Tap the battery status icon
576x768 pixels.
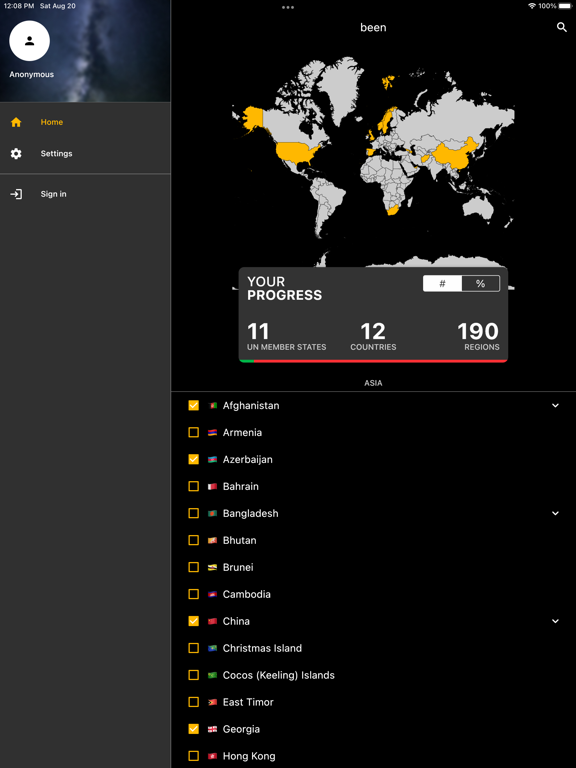point(565,6)
